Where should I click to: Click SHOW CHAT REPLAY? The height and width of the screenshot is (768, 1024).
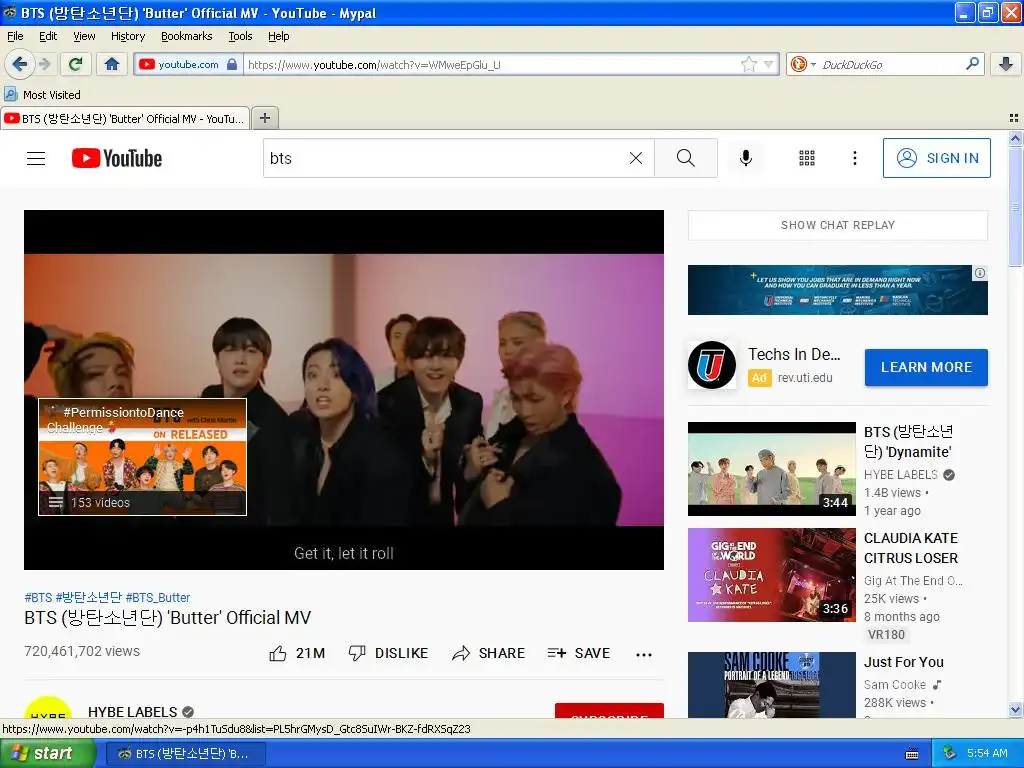point(837,225)
